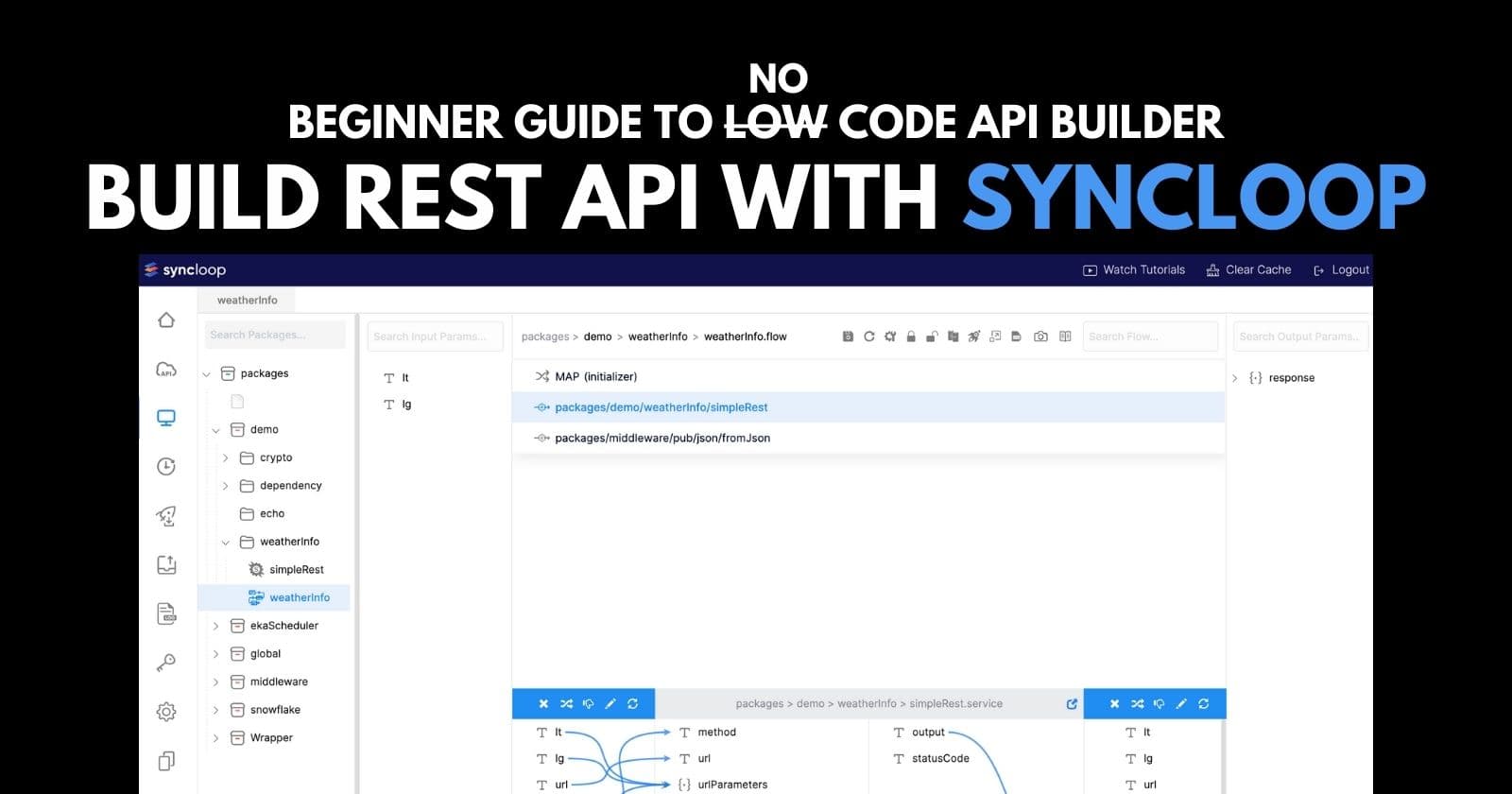Viewport: 1512px width, 794px height.
Task: Click the key icon in left sidebar
Action: [166, 663]
